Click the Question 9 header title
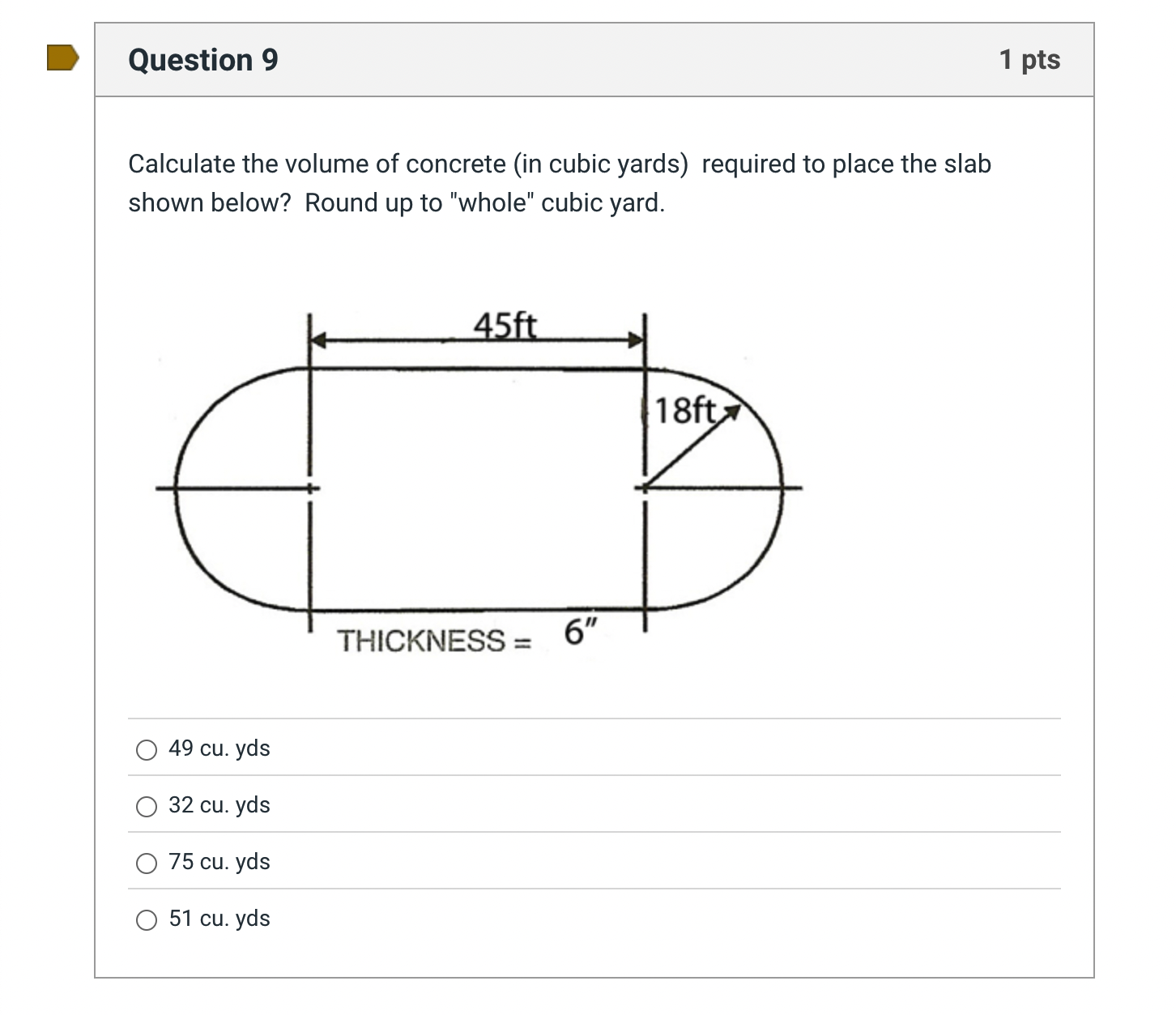This screenshot has height=1015, width=1176. (202, 59)
